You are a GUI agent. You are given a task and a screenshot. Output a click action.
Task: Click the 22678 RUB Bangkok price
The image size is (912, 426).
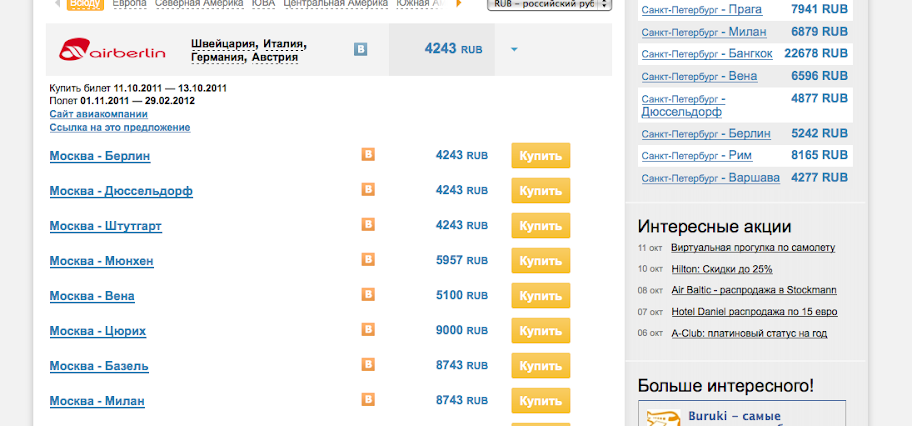tap(815, 54)
